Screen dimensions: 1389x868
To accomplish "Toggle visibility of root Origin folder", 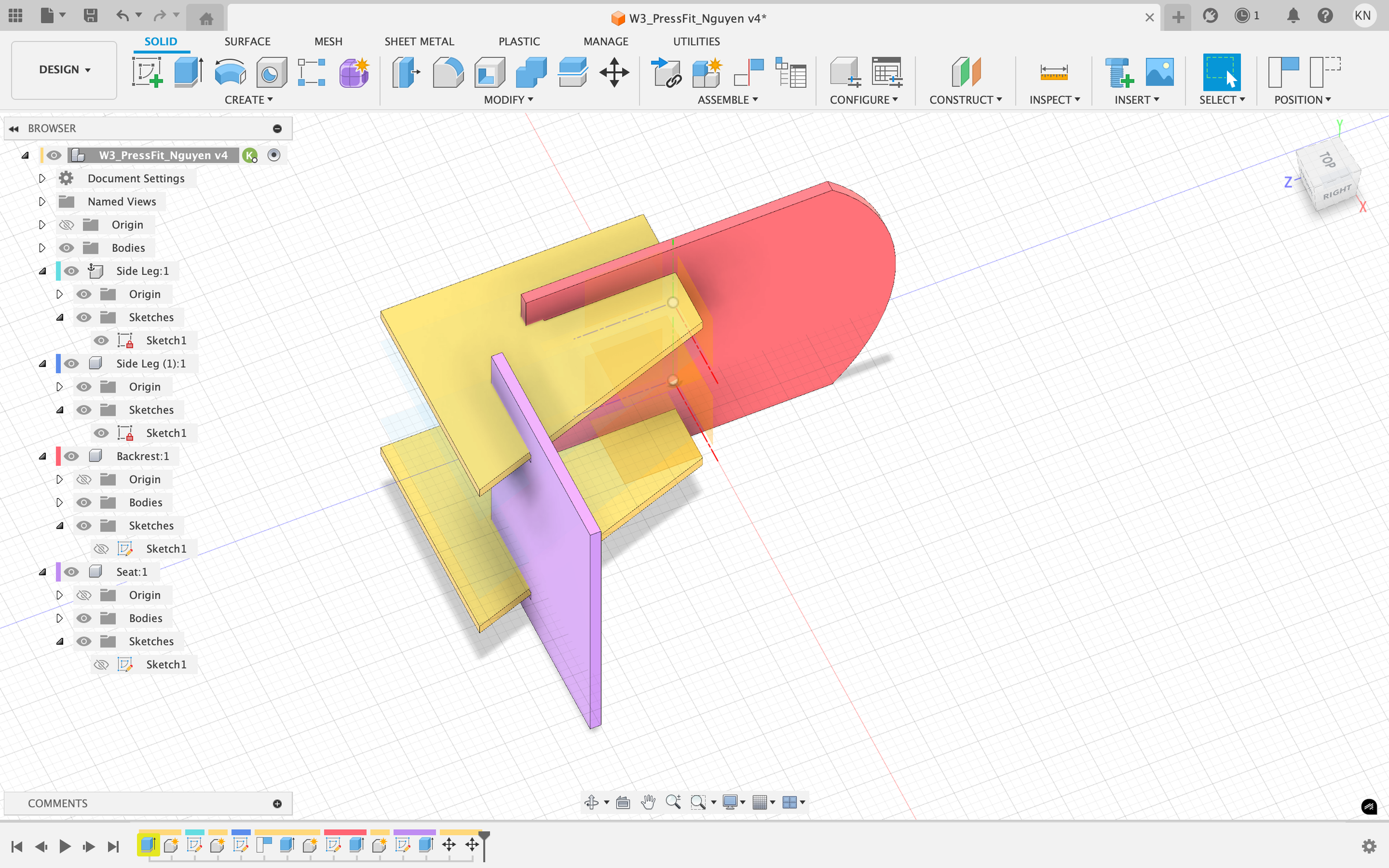I will pos(67,225).
